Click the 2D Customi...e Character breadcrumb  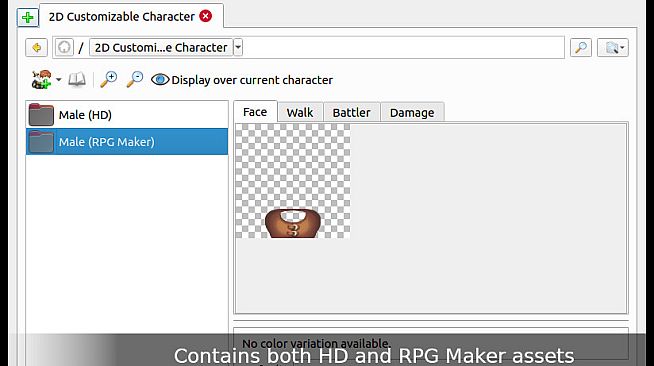click(x=161, y=48)
